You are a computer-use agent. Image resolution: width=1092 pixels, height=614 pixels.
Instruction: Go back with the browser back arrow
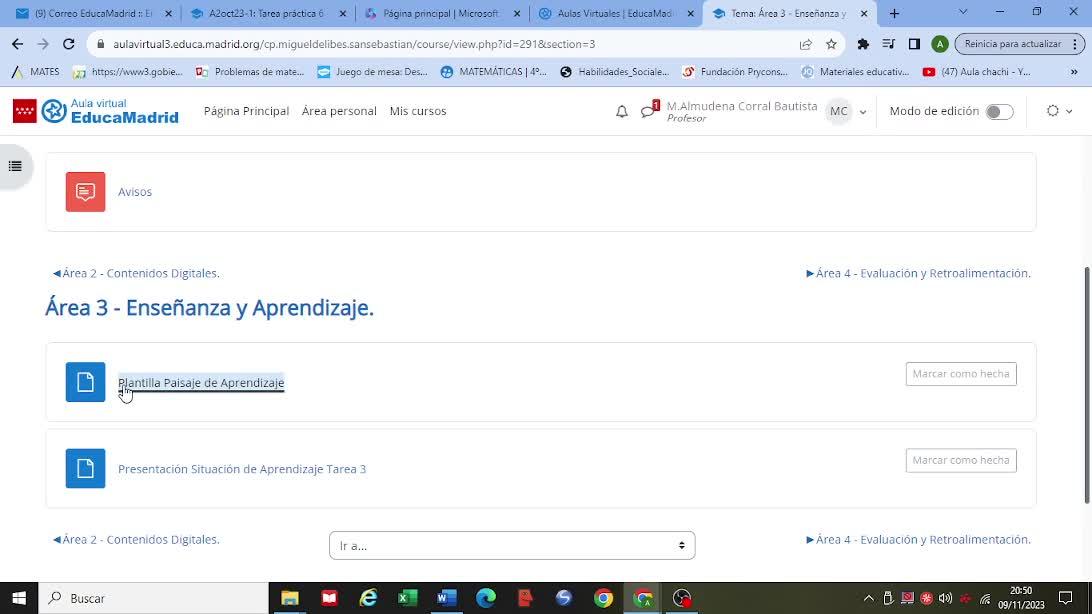pos(17,44)
